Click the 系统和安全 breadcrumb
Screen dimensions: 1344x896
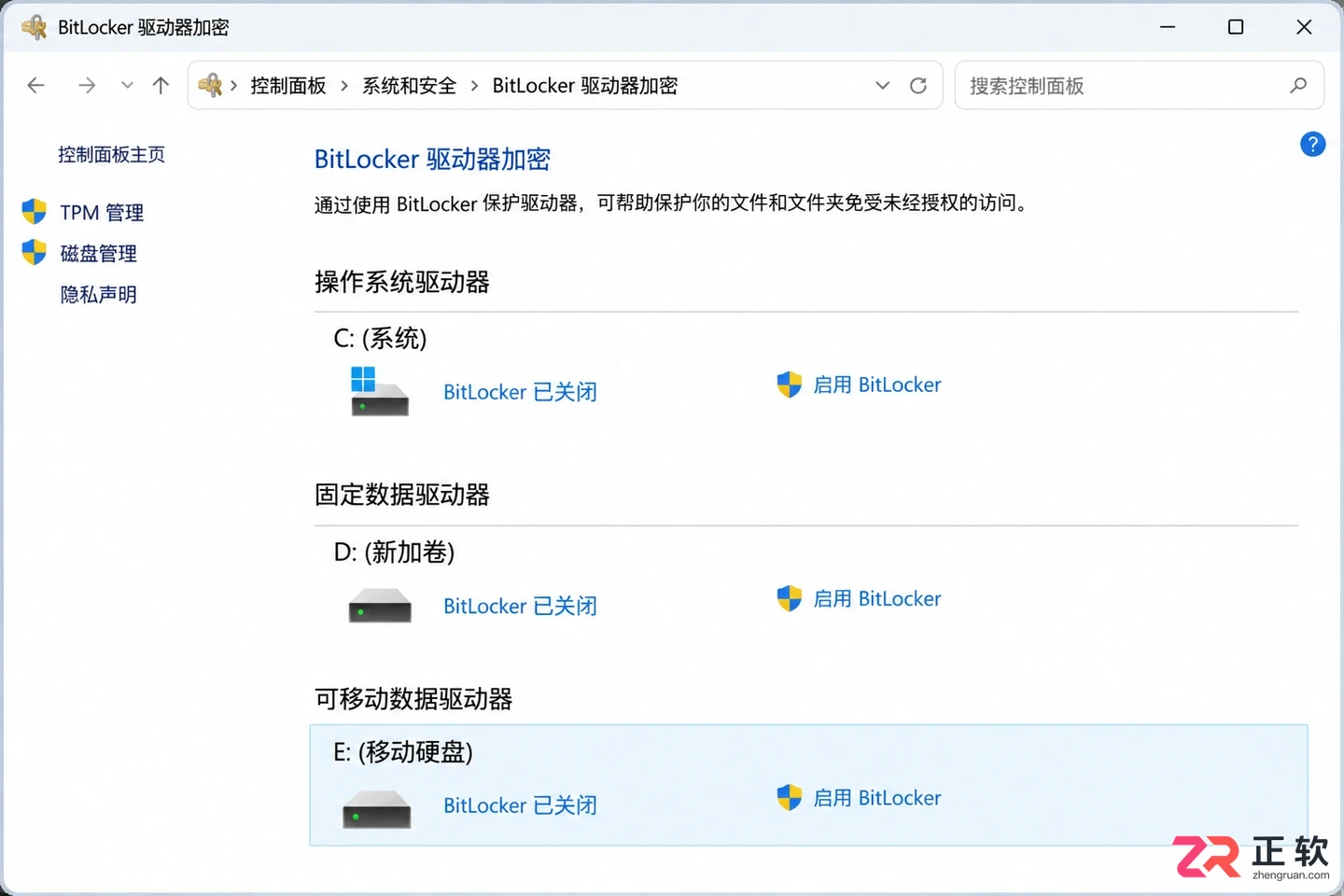409,86
